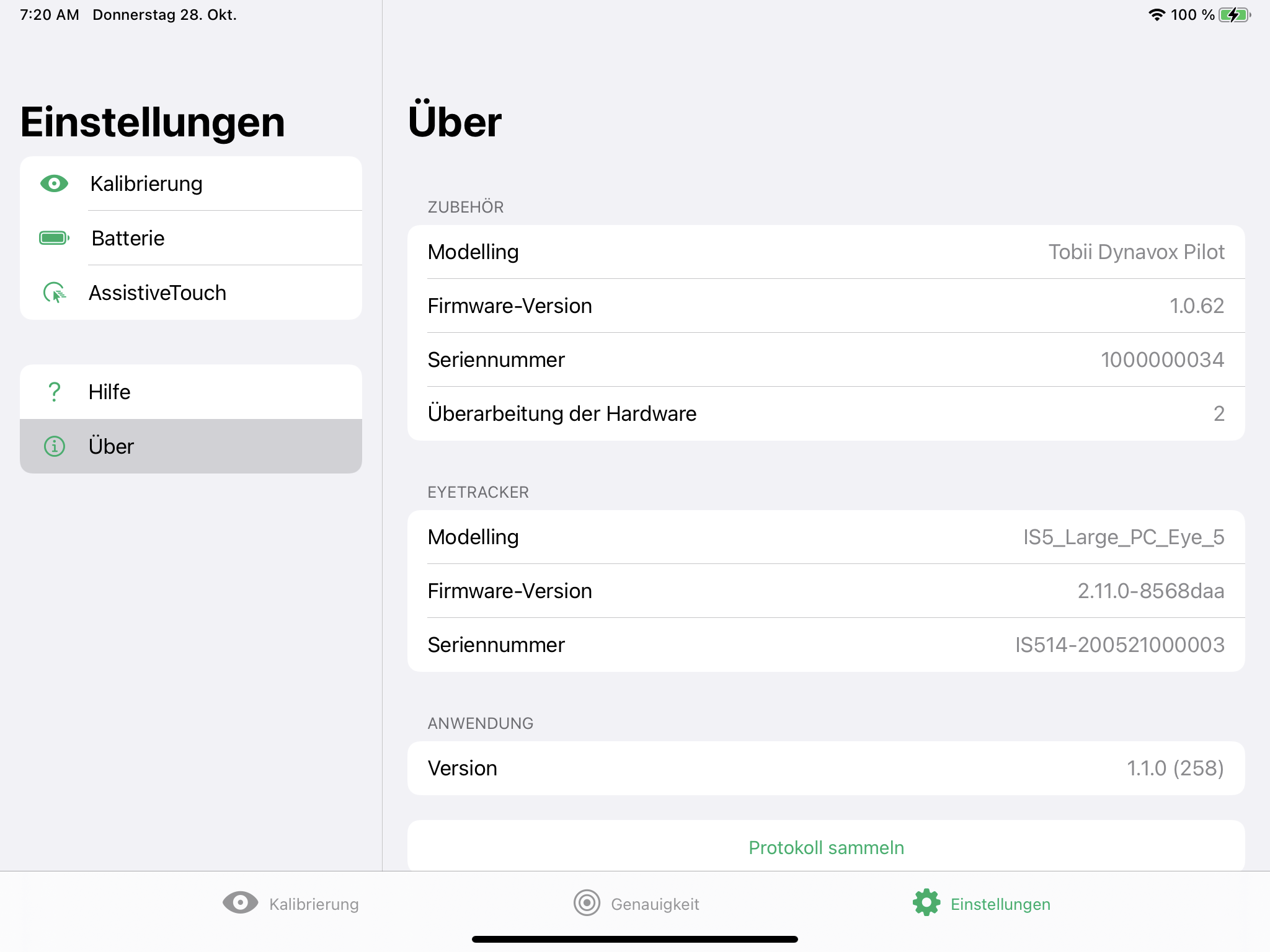The height and width of the screenshot is (952, 1270).
Task: Click the Wi-Fi status icon
Action: pyautogui.click(x=1157, y=15)
